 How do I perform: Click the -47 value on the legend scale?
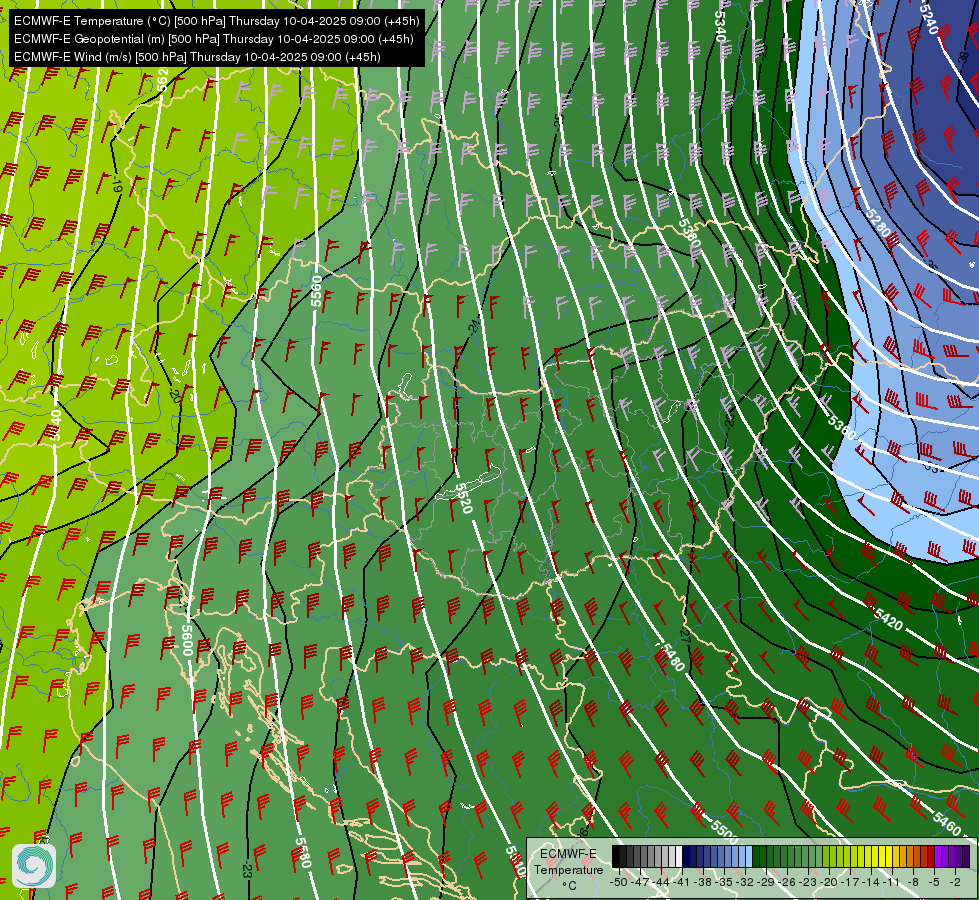tap(640, 882)
